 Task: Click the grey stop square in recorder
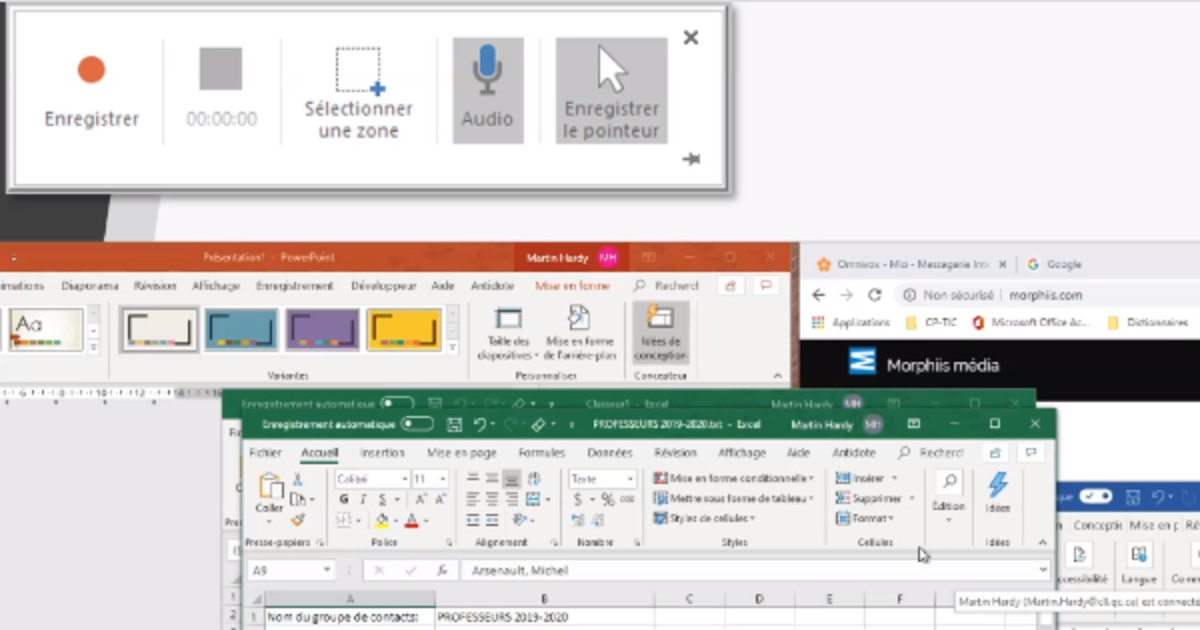coord(221,69)
